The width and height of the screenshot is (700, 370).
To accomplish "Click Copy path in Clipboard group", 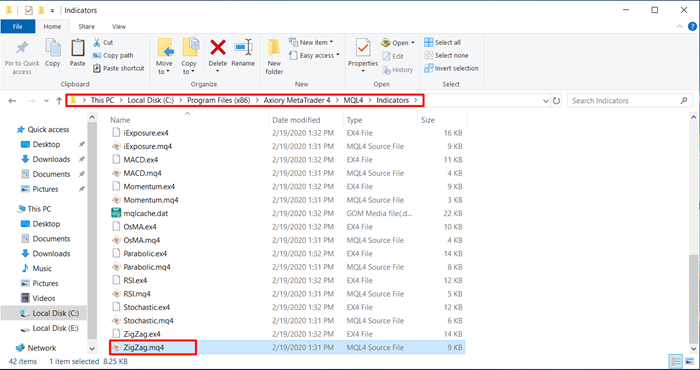I will click(113, 55).
